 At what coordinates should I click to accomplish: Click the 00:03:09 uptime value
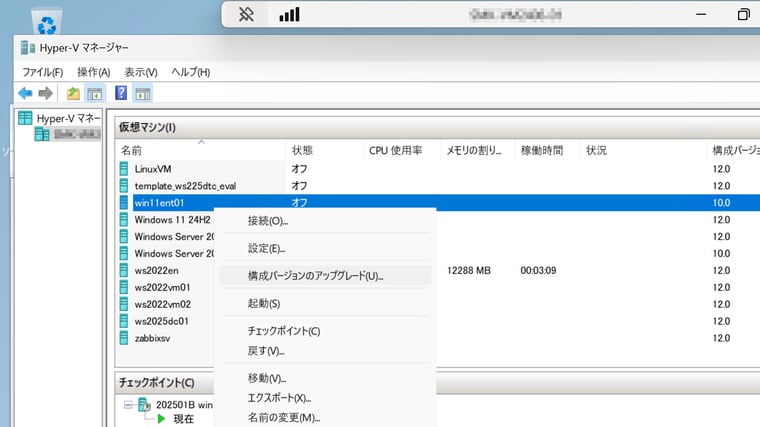click(x=538, y=270)
